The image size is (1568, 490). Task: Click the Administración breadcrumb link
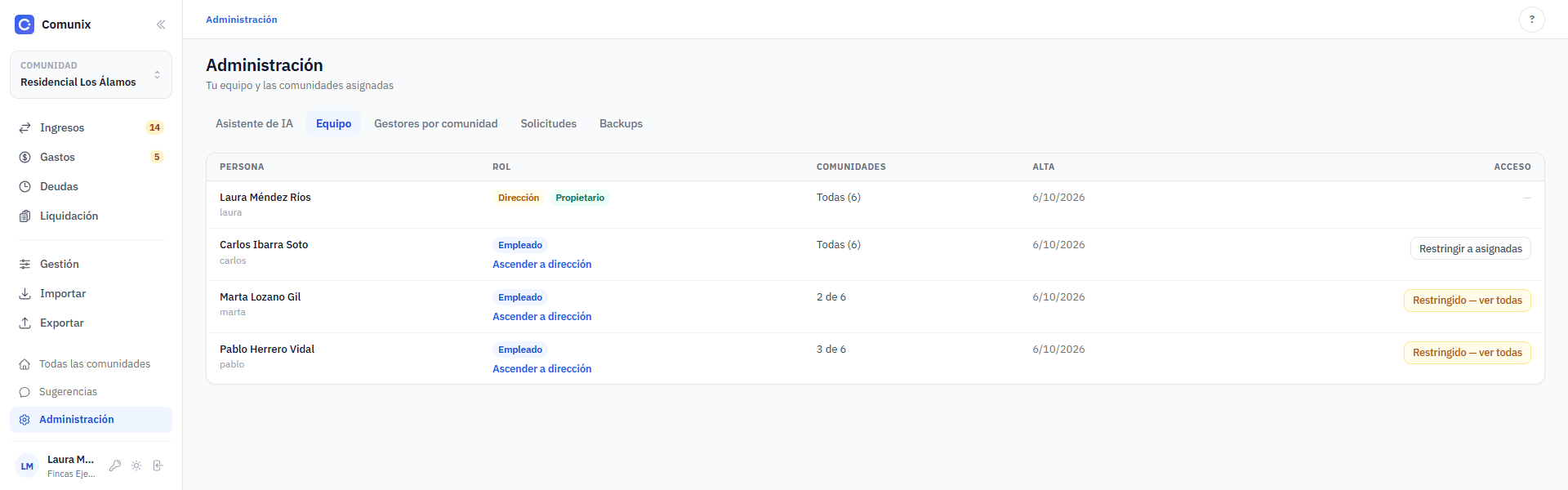pyautogui.click(x=241, y=20)
